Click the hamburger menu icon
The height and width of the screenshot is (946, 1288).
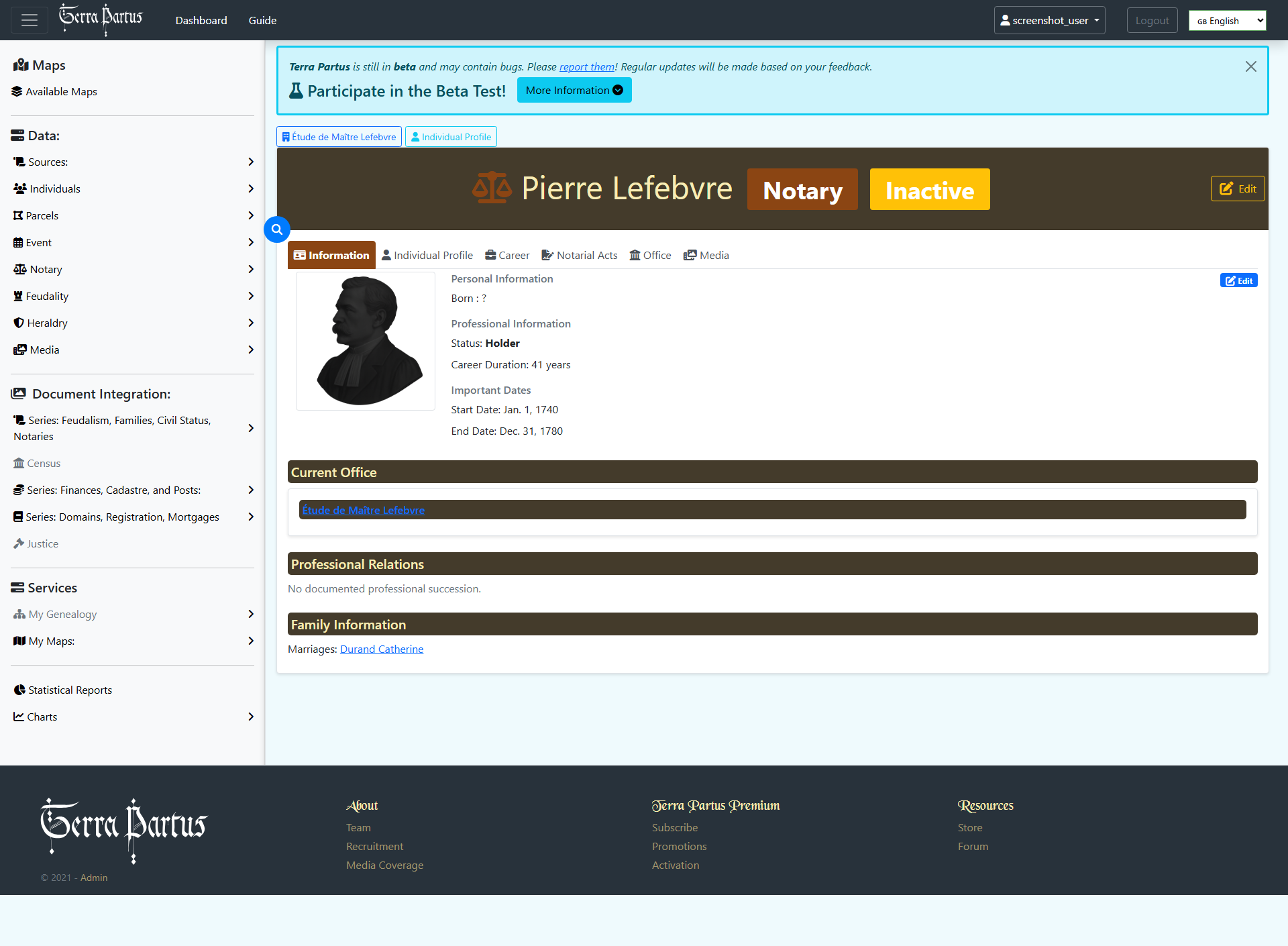pos(29,20)
